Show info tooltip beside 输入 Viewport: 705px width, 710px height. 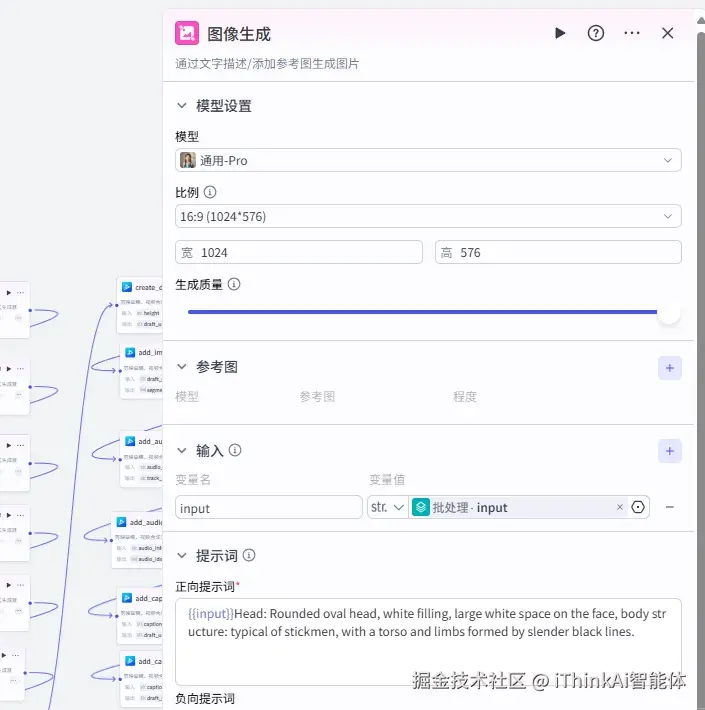235,450
